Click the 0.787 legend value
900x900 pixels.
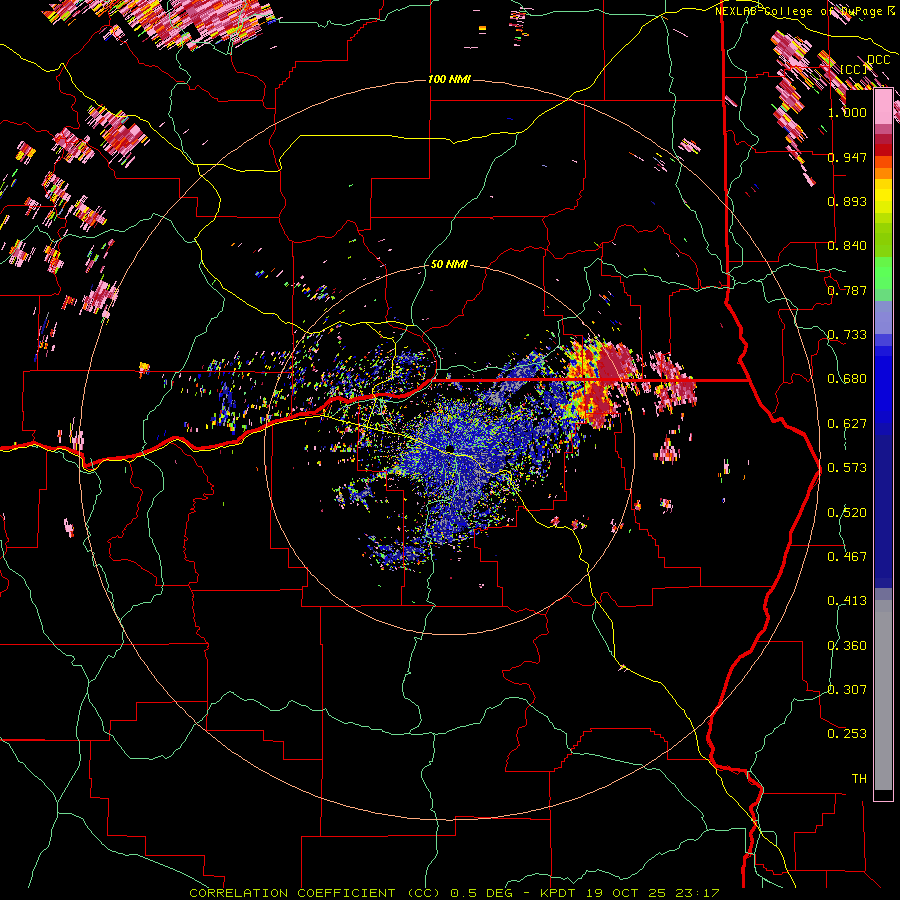[x=847, y=290]
